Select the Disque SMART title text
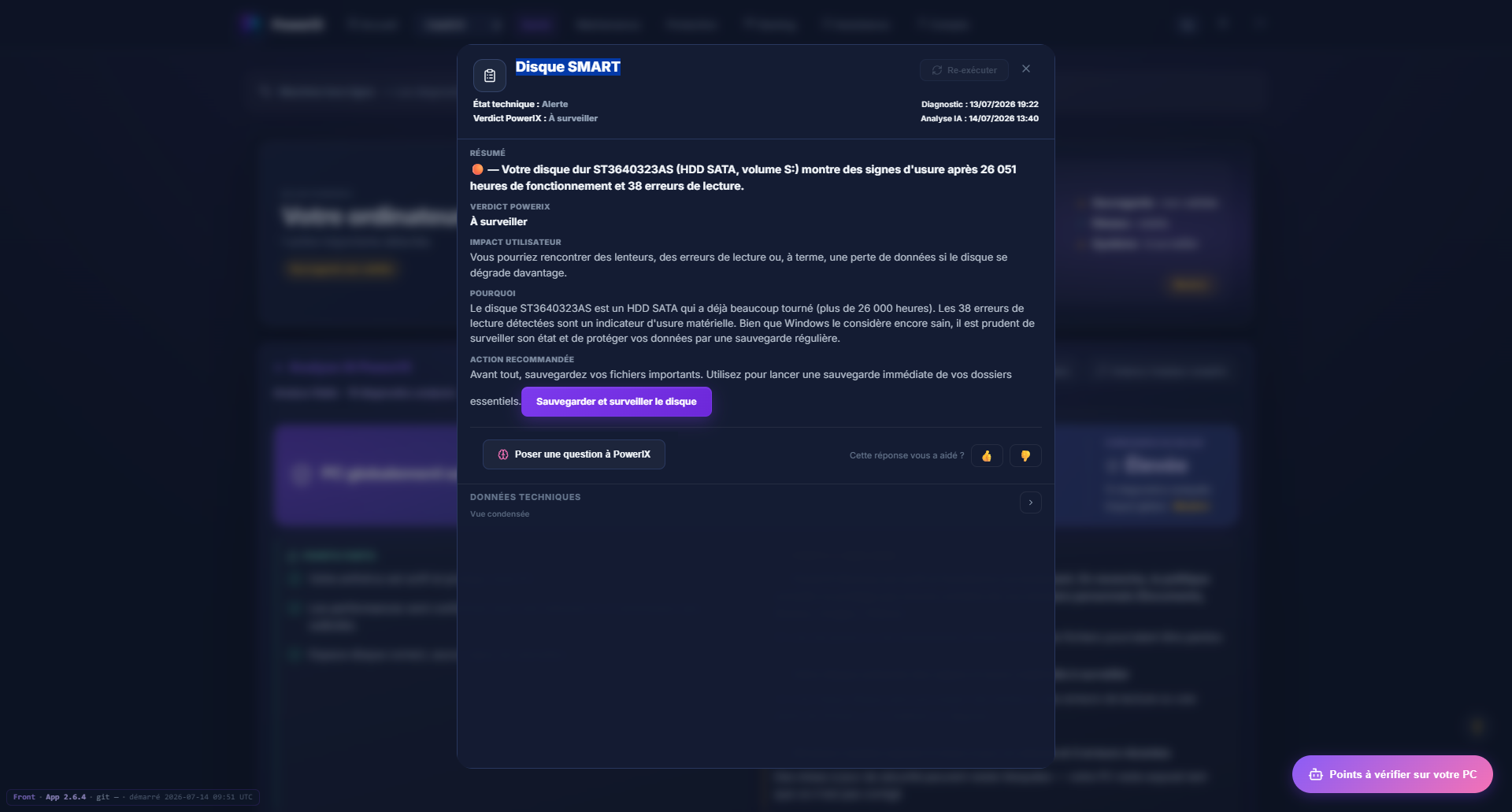Image resolution: width=1512 pixels, height=812 pixels. 568,67
